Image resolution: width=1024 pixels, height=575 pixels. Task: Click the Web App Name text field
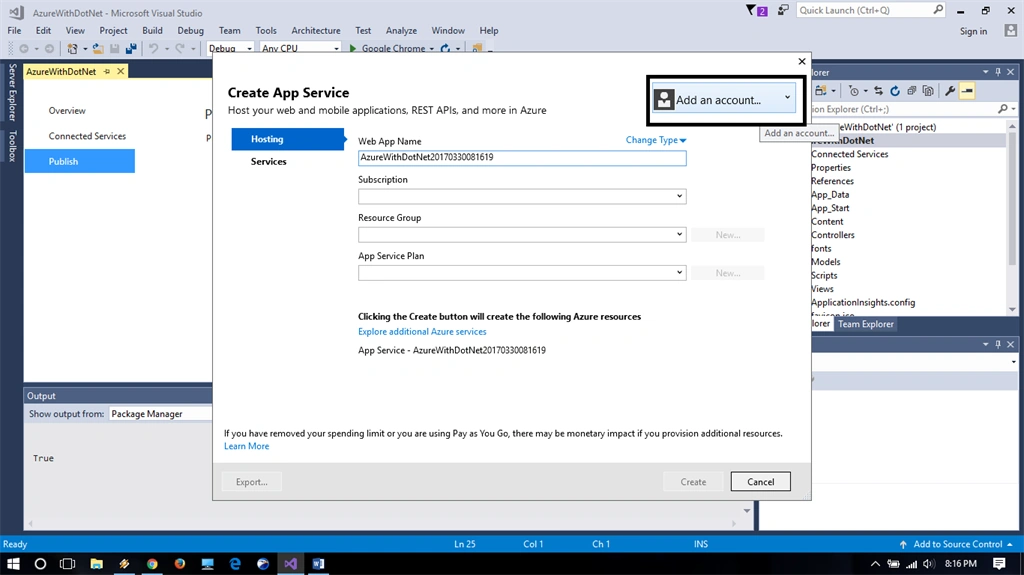pyautogui.click(x=522, y=157)
